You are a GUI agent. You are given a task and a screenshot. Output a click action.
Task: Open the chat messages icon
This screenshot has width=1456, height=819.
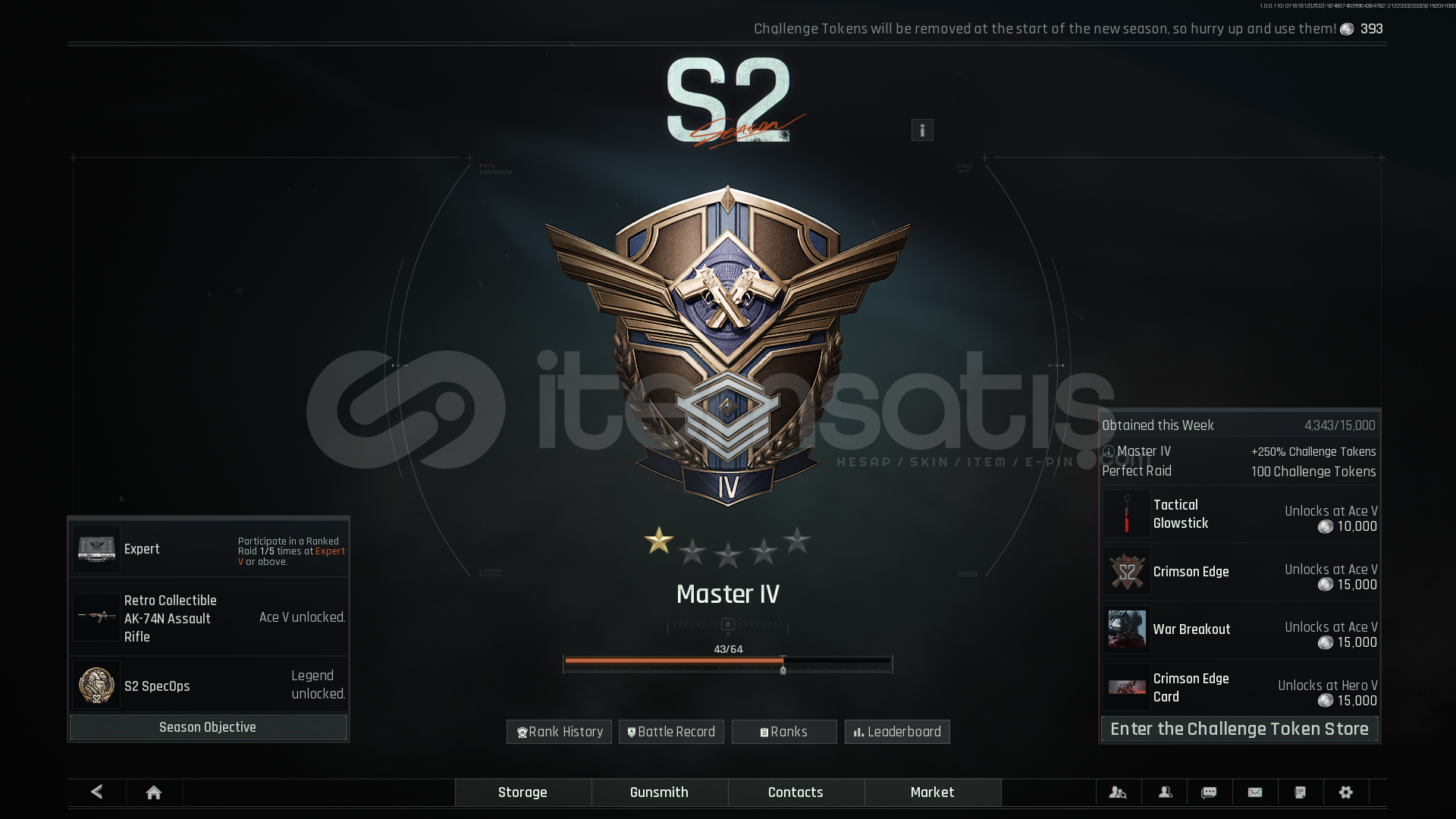pyautogui.click(x=1210, y=792)
